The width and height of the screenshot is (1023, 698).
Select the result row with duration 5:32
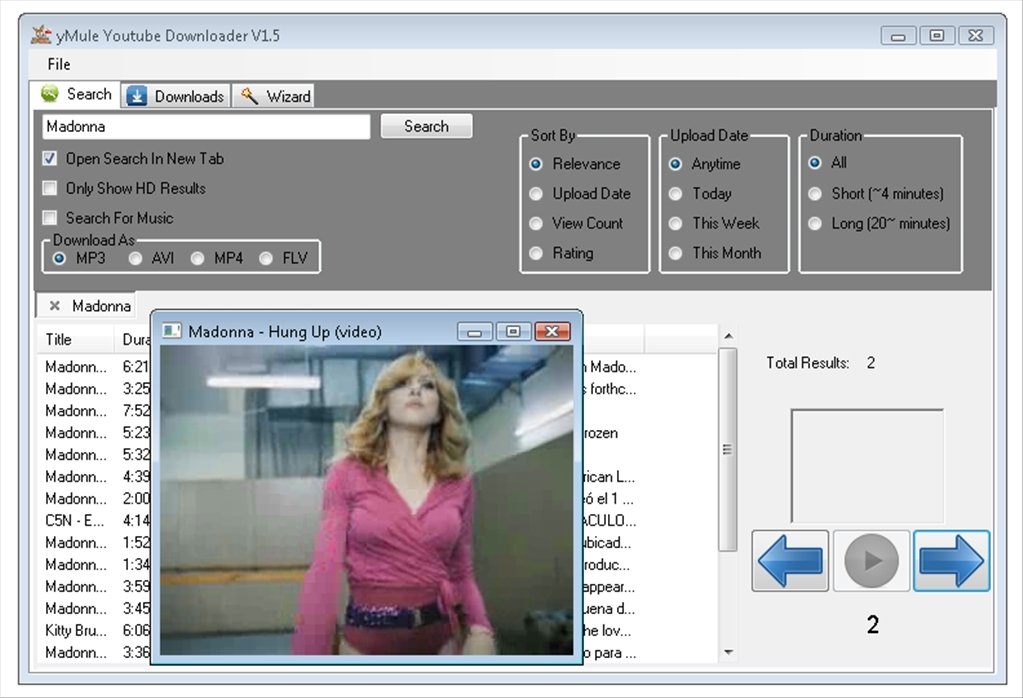(x=95, y=455)
